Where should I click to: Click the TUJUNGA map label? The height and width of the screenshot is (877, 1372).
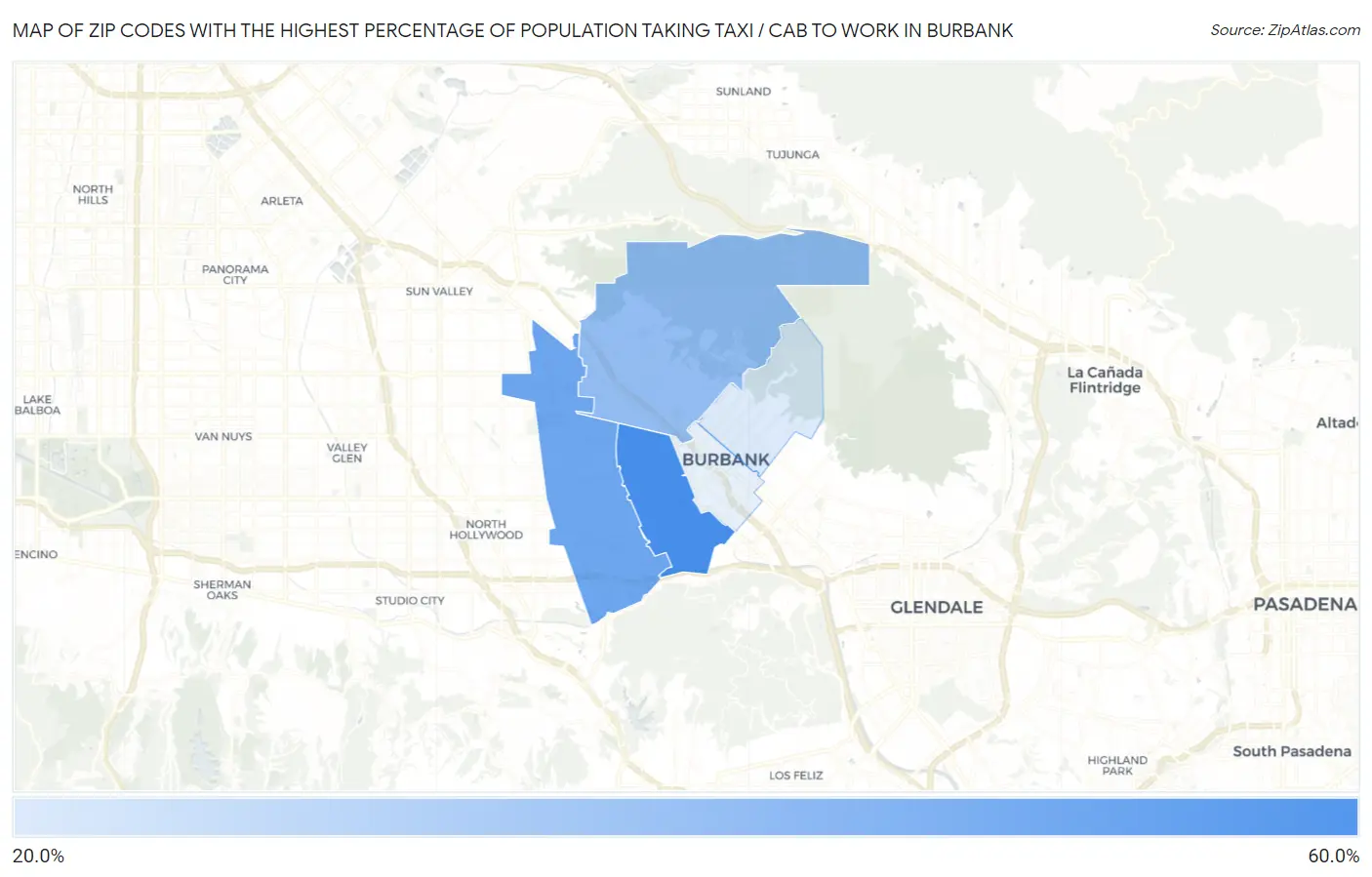792,155
